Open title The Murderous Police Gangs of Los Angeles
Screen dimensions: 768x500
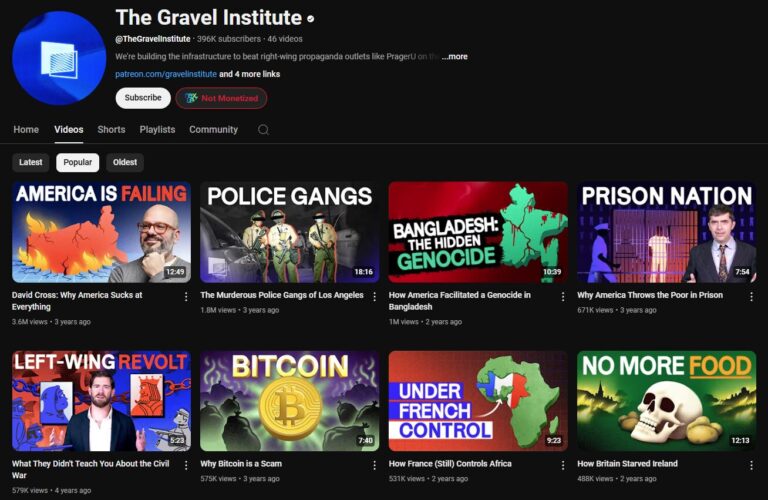coord(282,295)
